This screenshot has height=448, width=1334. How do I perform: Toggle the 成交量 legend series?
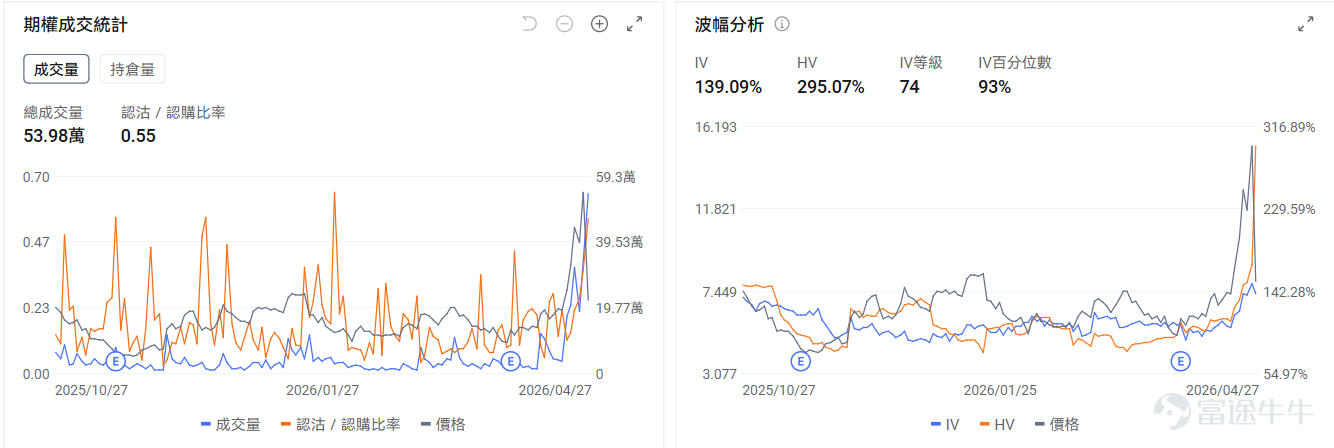coord(231,425)
